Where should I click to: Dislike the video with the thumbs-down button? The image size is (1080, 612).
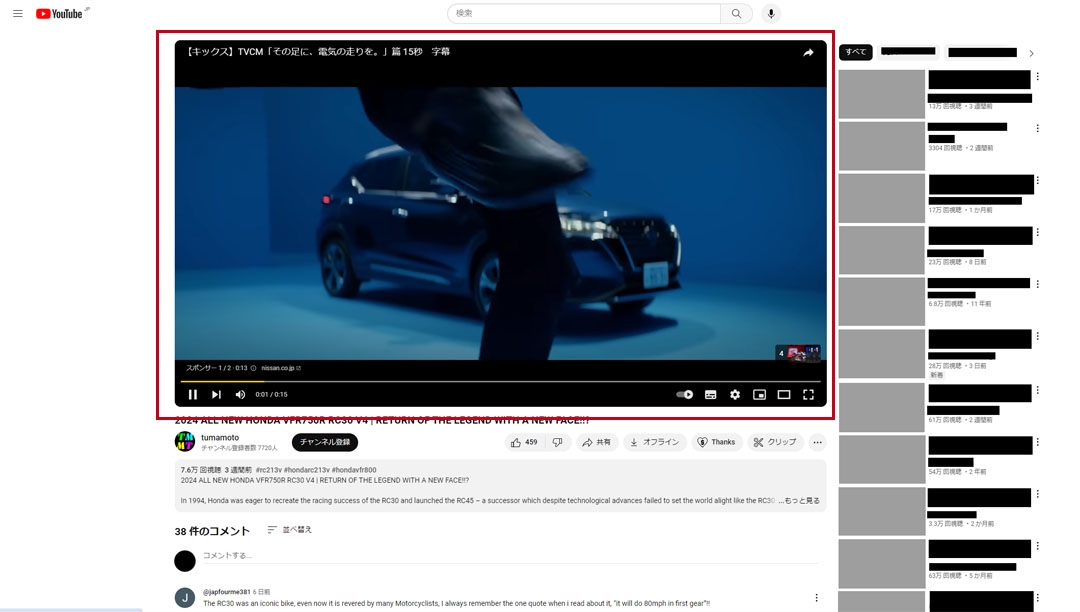[557, 442]
